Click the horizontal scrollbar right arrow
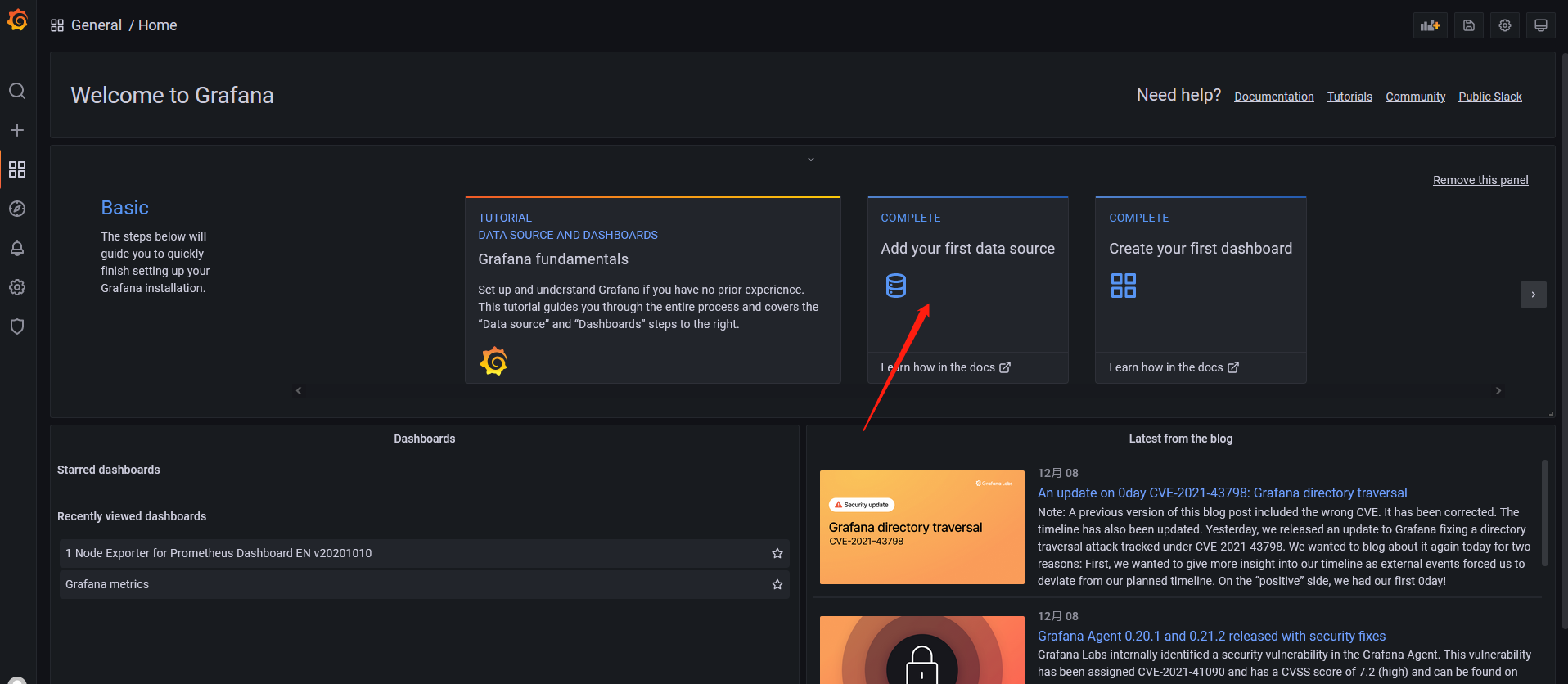 pyautogui.click(x=1498, y=391)
